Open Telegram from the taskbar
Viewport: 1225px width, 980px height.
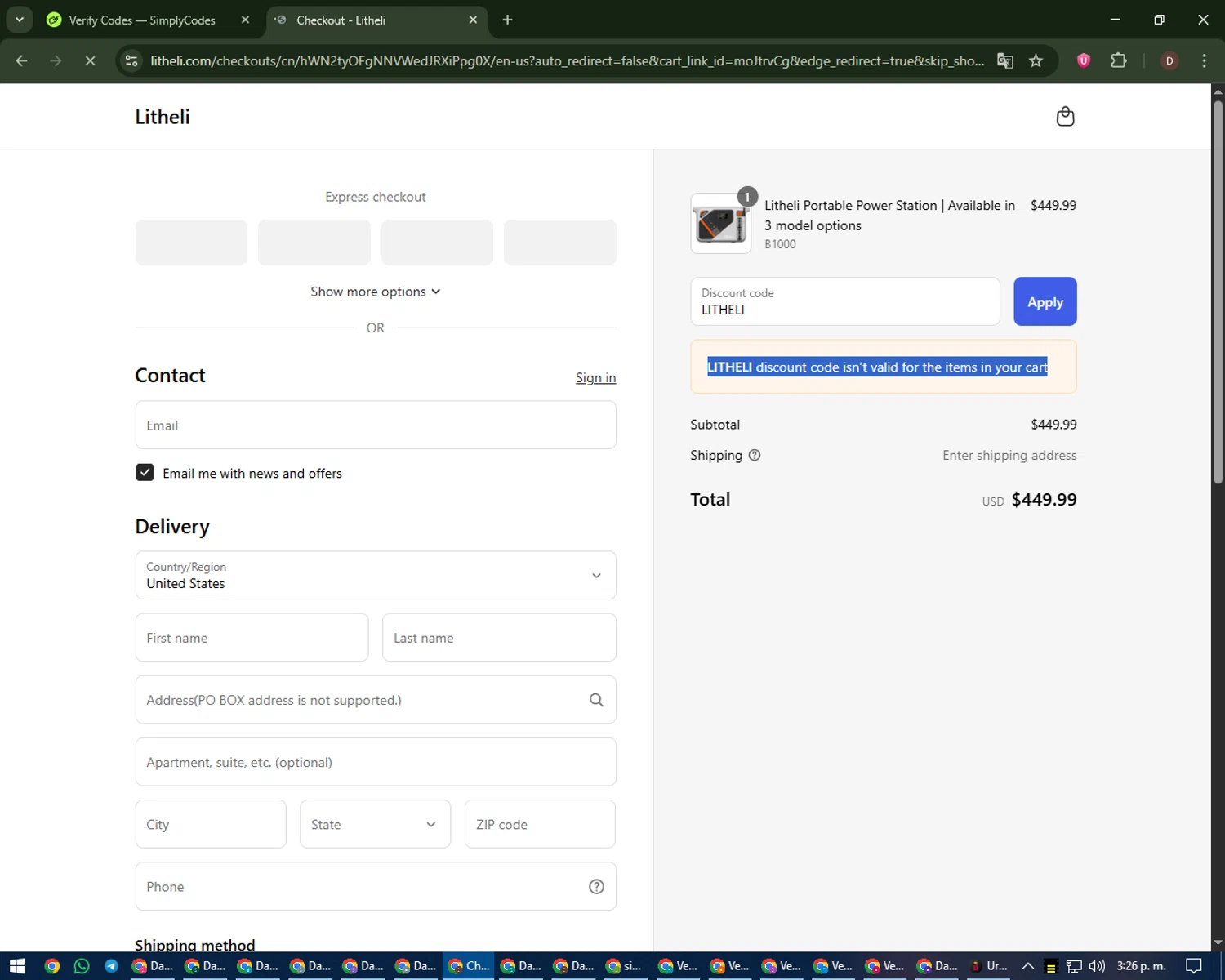pos(112,966)
